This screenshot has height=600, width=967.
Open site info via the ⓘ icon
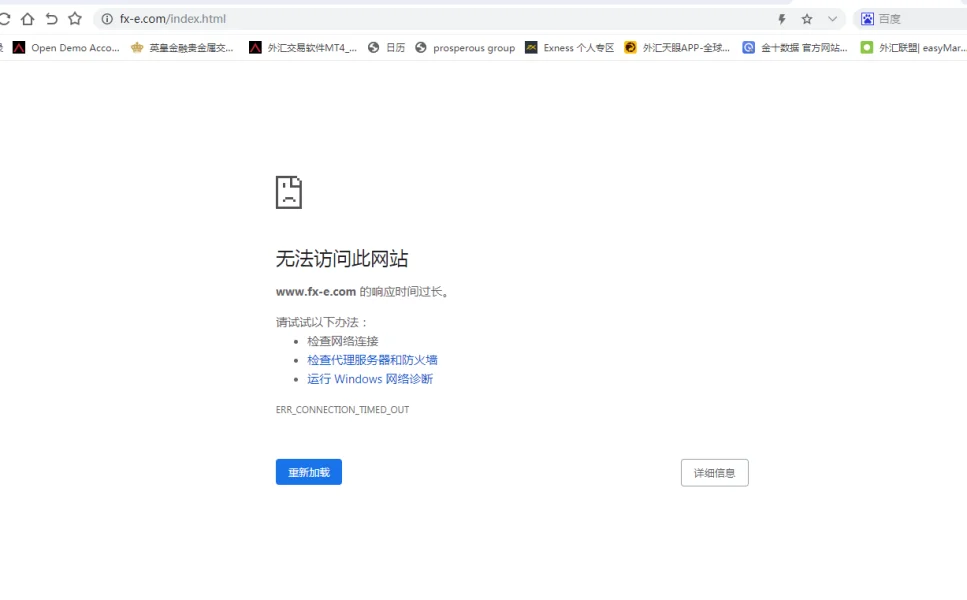[105, 18]
